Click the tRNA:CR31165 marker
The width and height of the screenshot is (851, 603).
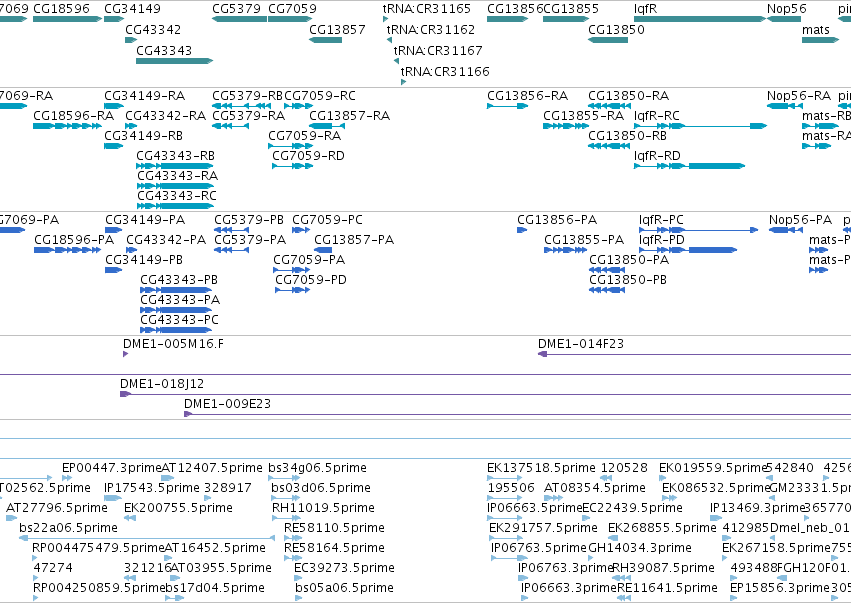pyautogui.click(x=385, y=20)
